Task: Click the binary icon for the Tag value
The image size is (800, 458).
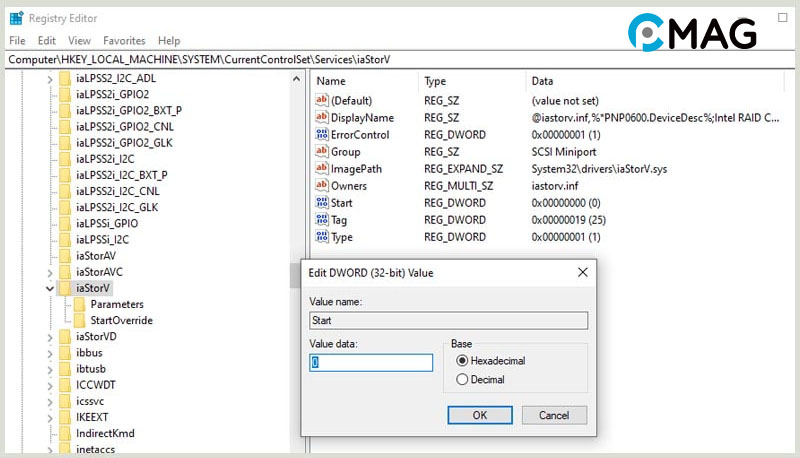Action: tap(322, 219)
